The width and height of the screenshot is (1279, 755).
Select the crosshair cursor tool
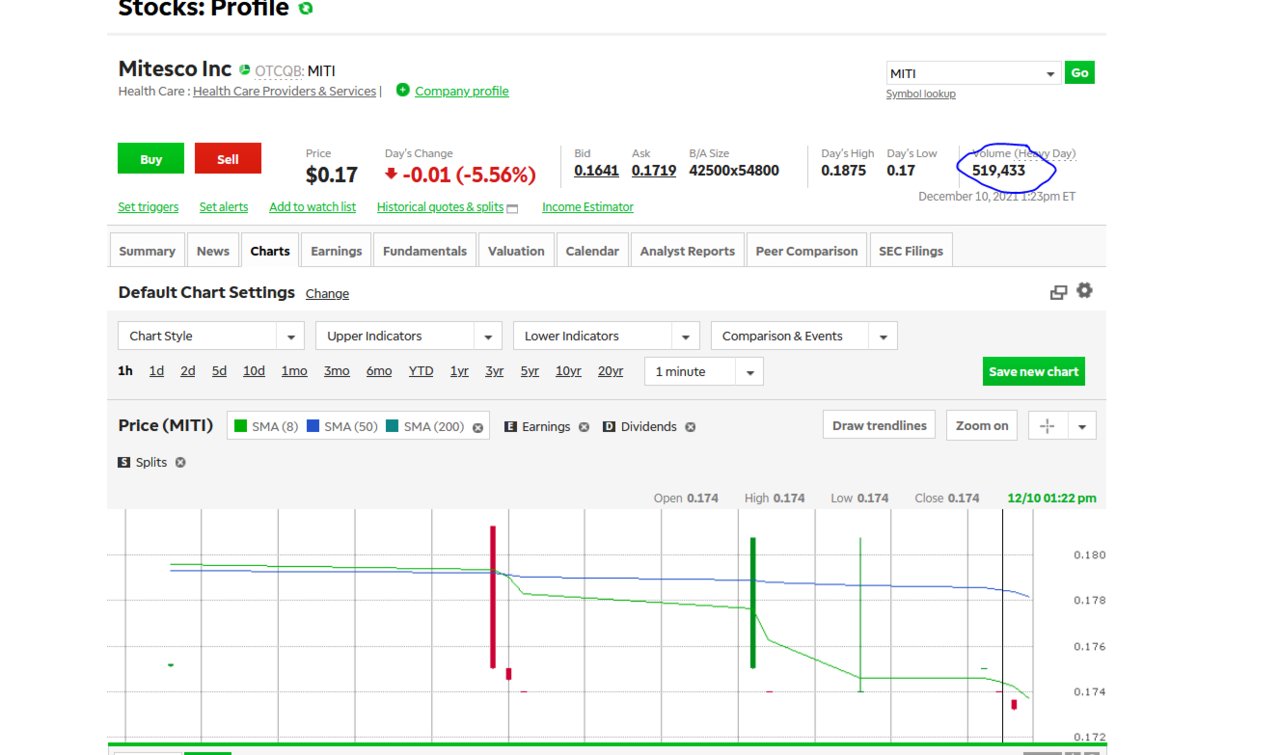[1047, 426]
